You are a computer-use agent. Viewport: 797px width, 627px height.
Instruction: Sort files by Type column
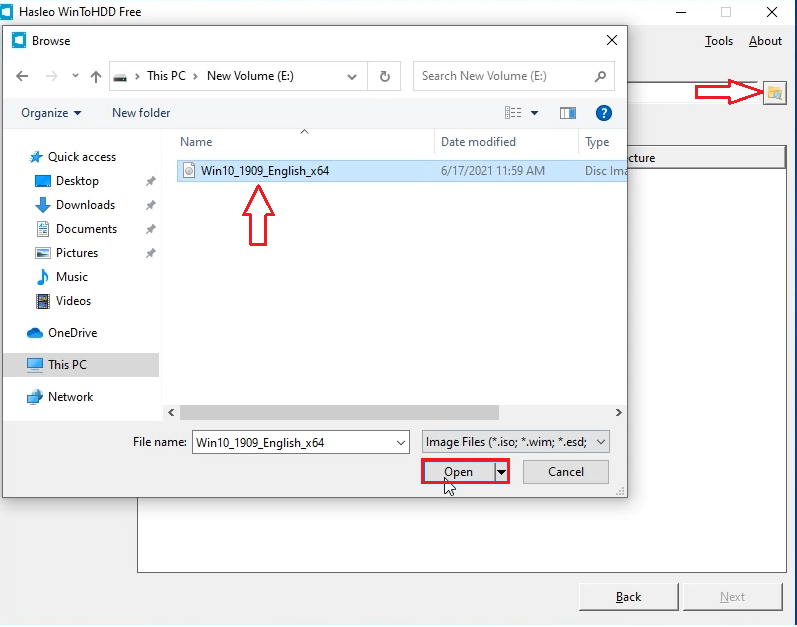coord(597,142)
